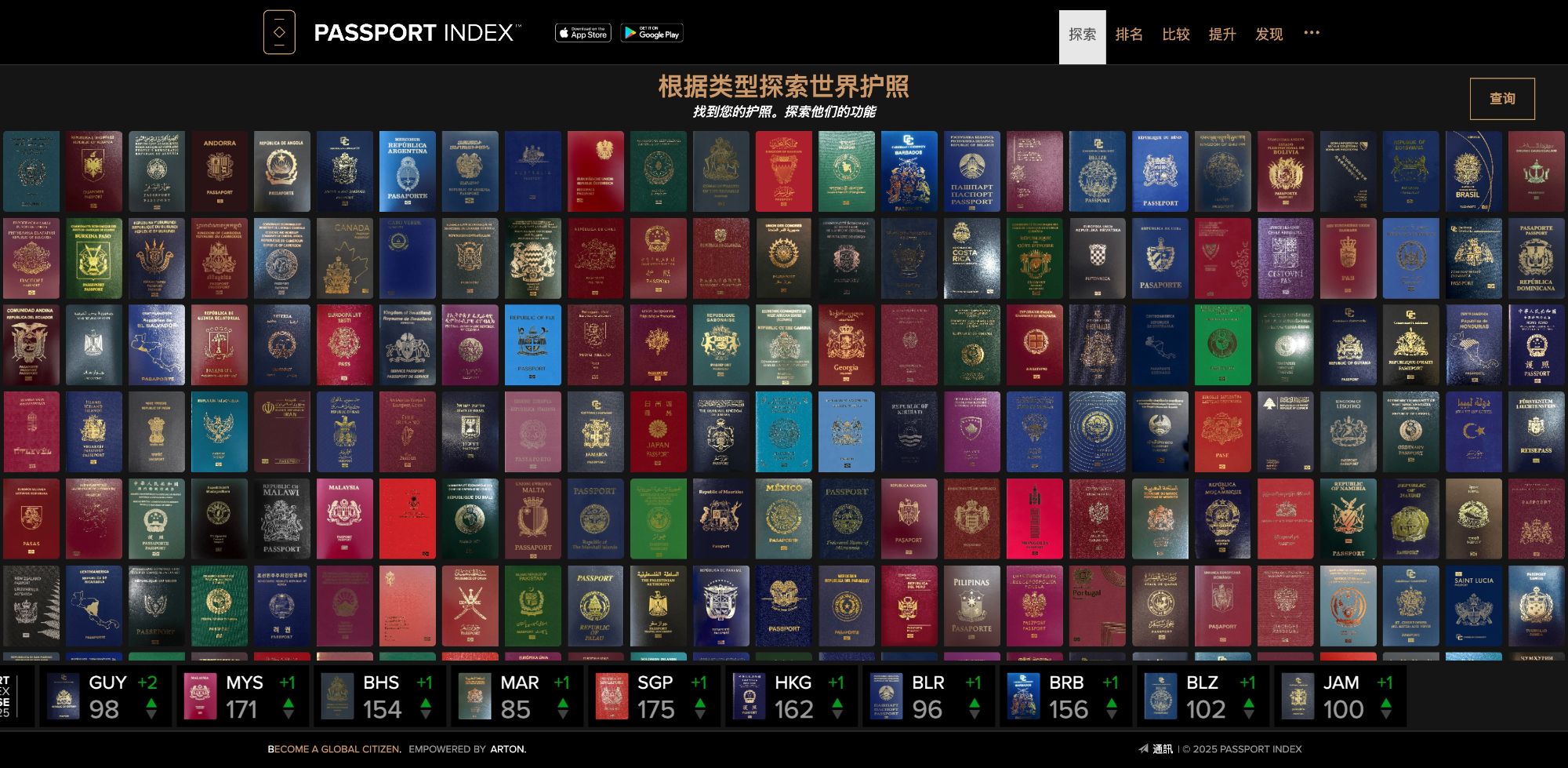Select the Pilipinas passport cover
Screen dimensions: 1568x768
pos(972,607)
